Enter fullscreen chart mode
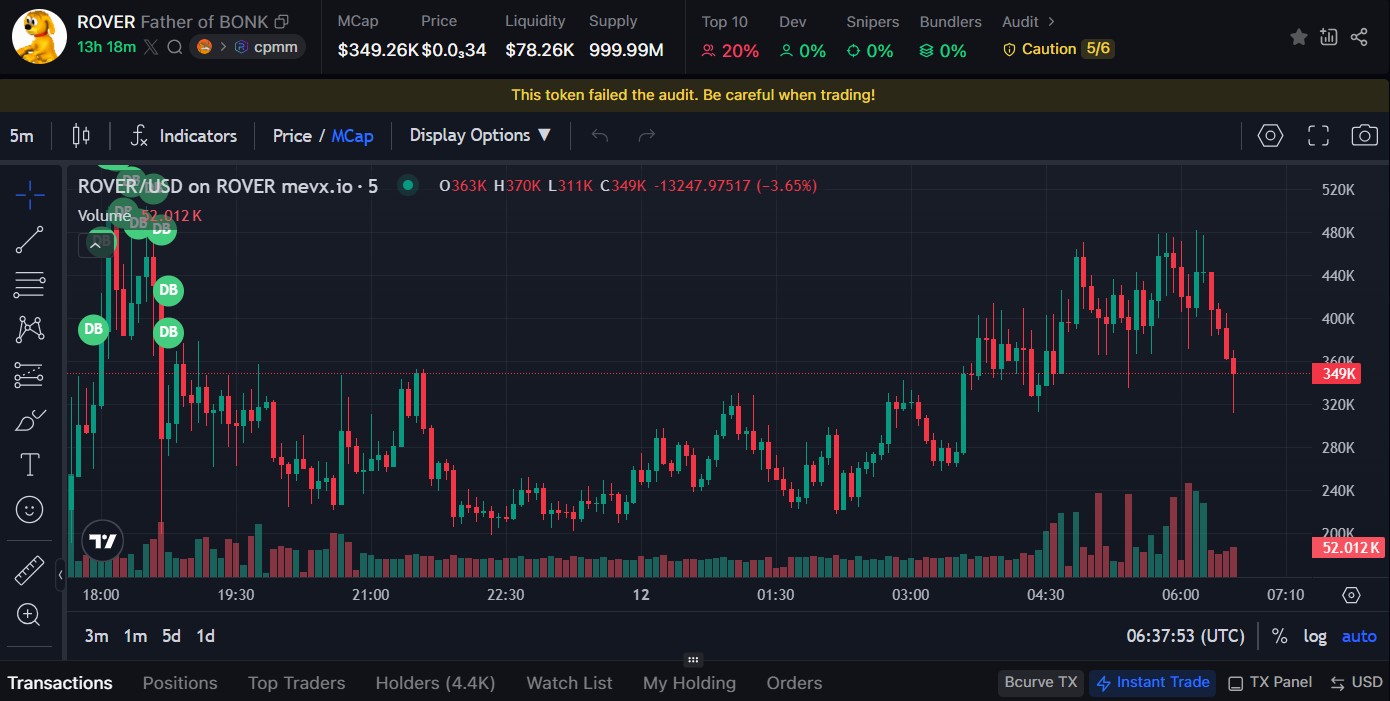 tap(1318, 136)
